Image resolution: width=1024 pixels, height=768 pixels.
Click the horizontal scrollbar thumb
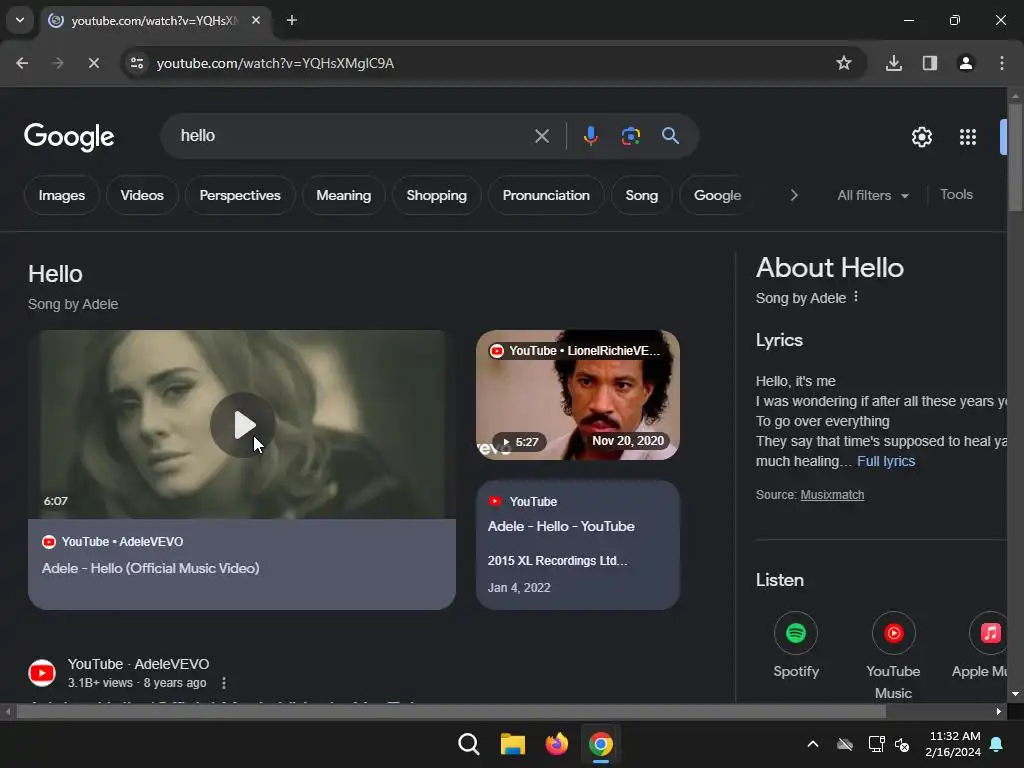pos(451,711)
